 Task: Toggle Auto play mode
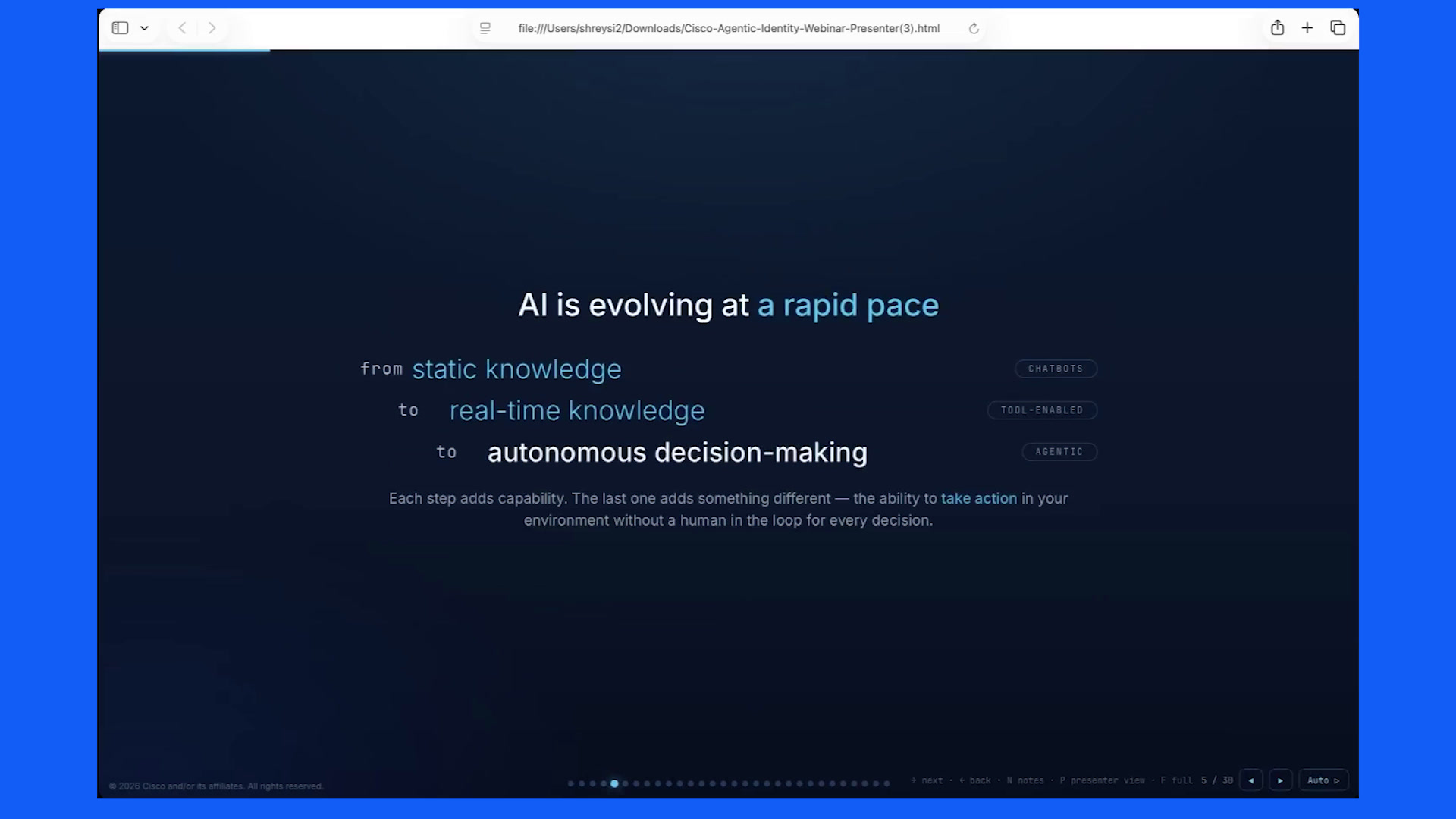(x=1323, y=780)
